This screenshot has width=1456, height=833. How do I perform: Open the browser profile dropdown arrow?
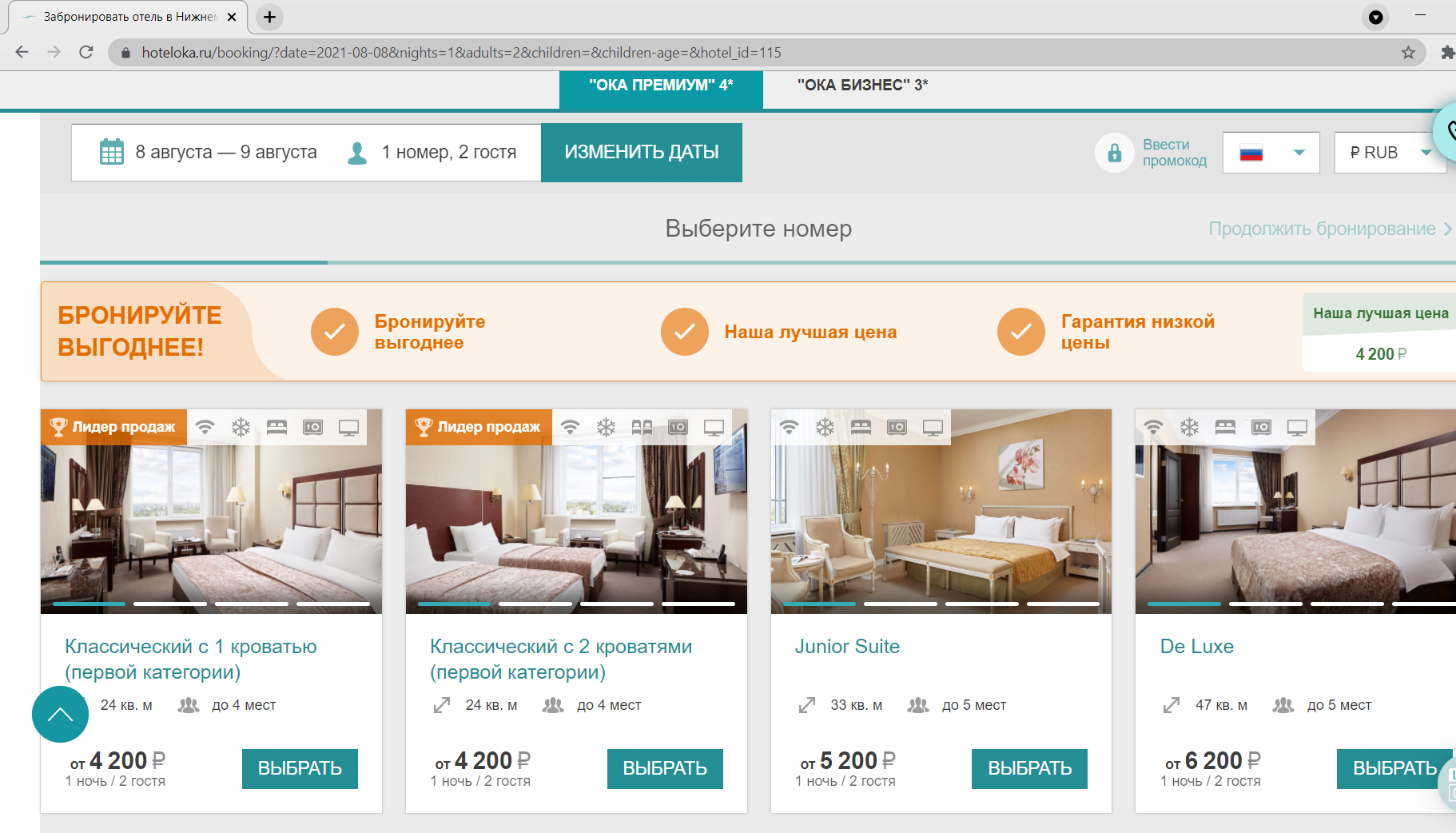[1376, 17]
